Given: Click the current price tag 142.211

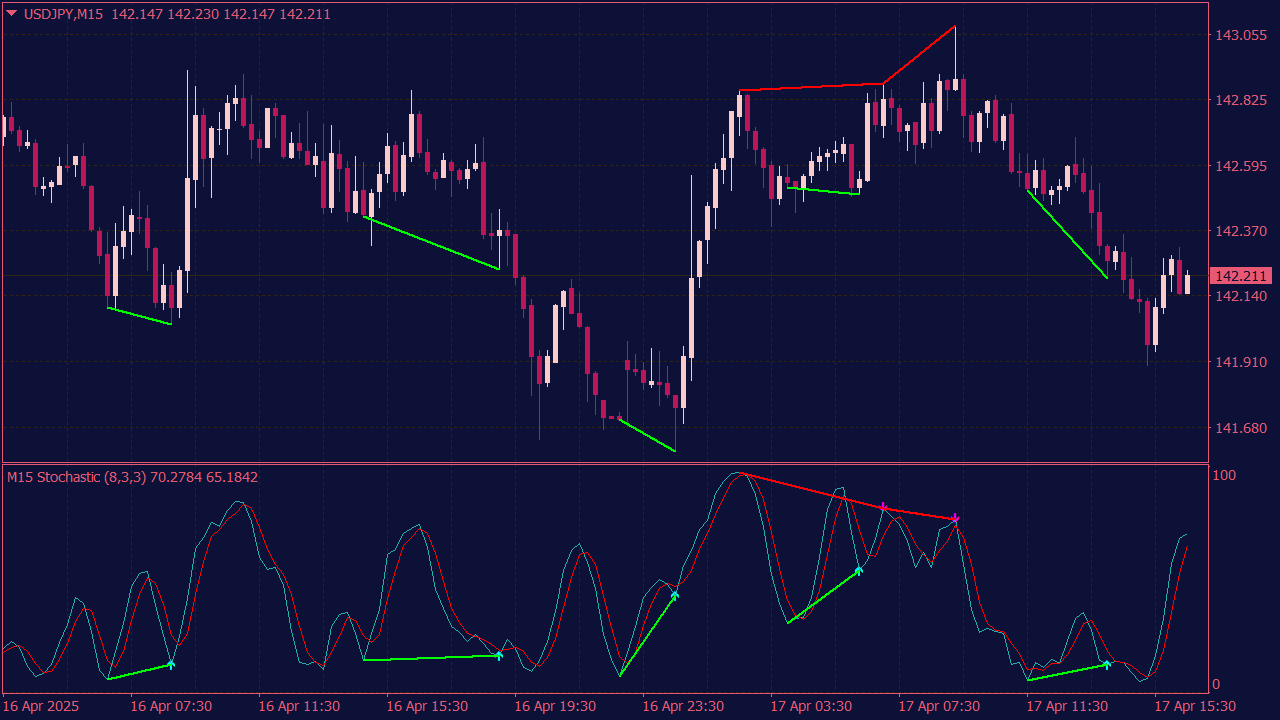Looking at the screenshot, I should pos(1240,276).
